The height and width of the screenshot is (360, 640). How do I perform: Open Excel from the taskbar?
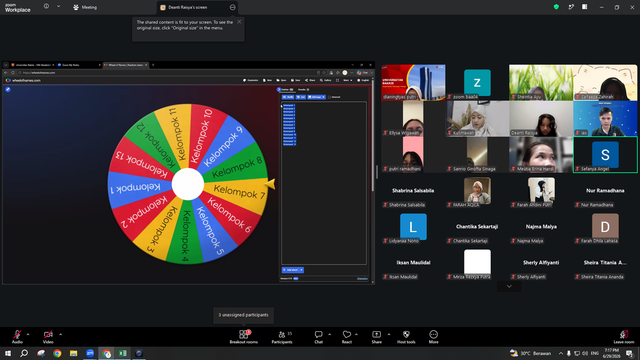(122, 353)
